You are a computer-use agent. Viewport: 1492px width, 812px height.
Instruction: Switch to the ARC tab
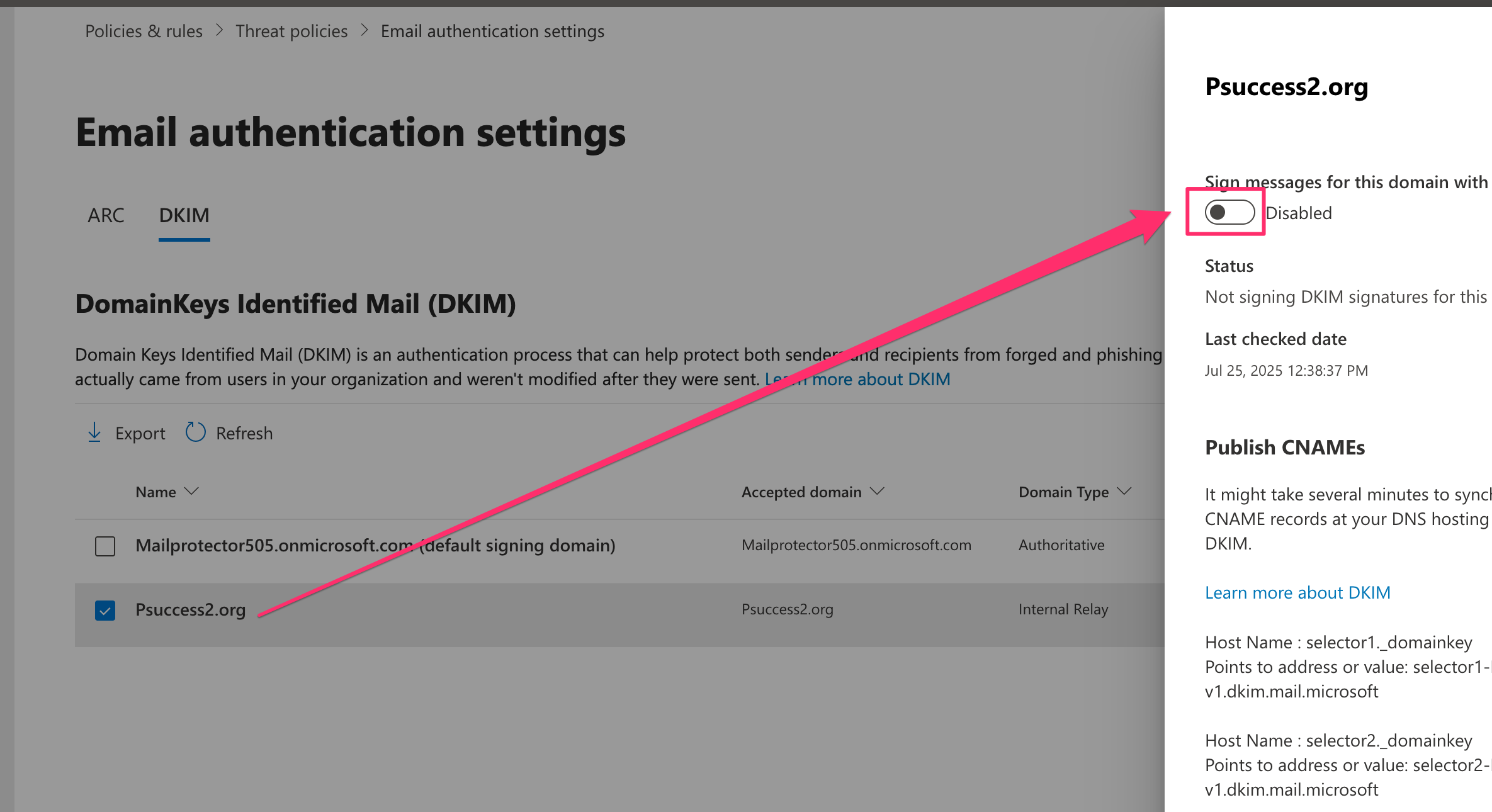tap(106, 215)
